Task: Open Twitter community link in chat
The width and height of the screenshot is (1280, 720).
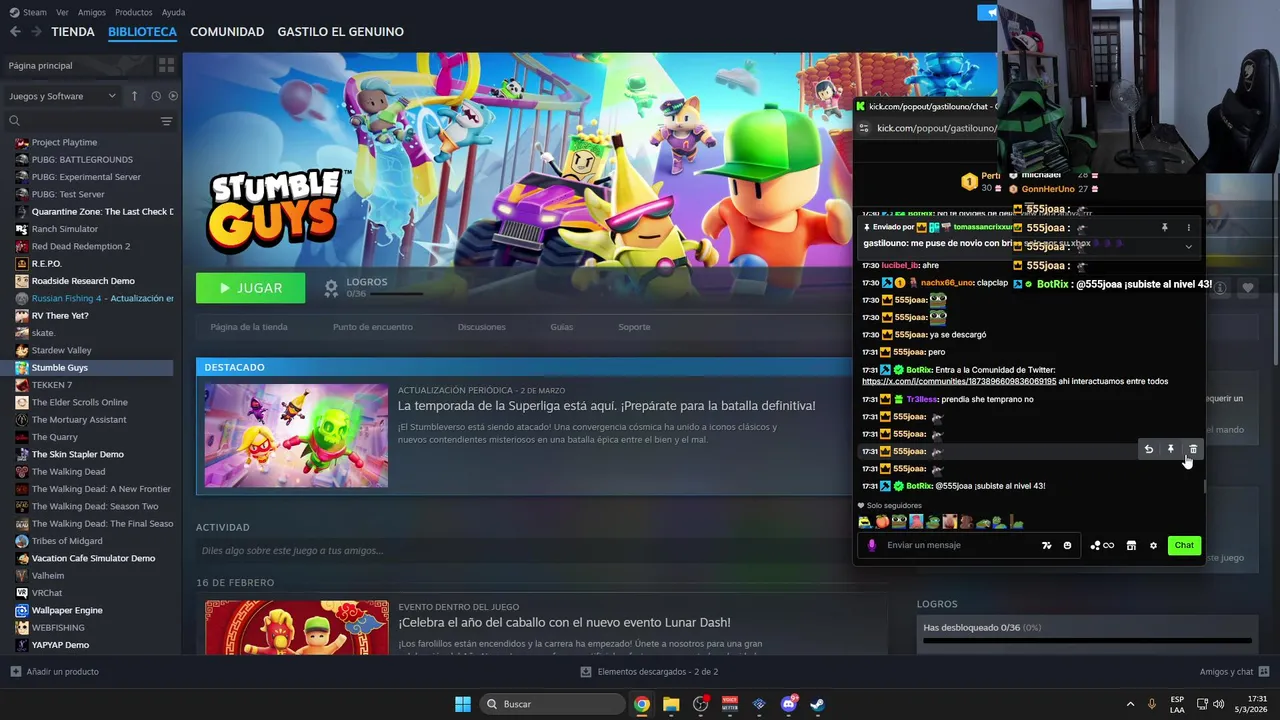Action: [x=958, y=381]
